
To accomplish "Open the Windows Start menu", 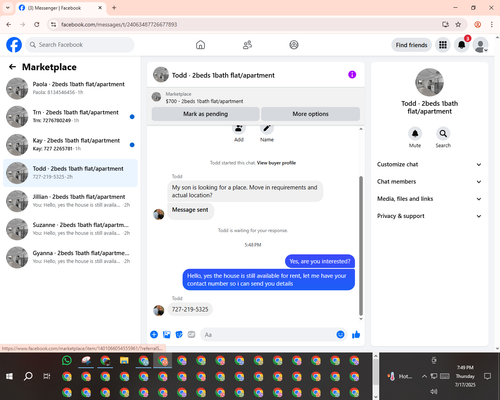I will pos(9,376).
